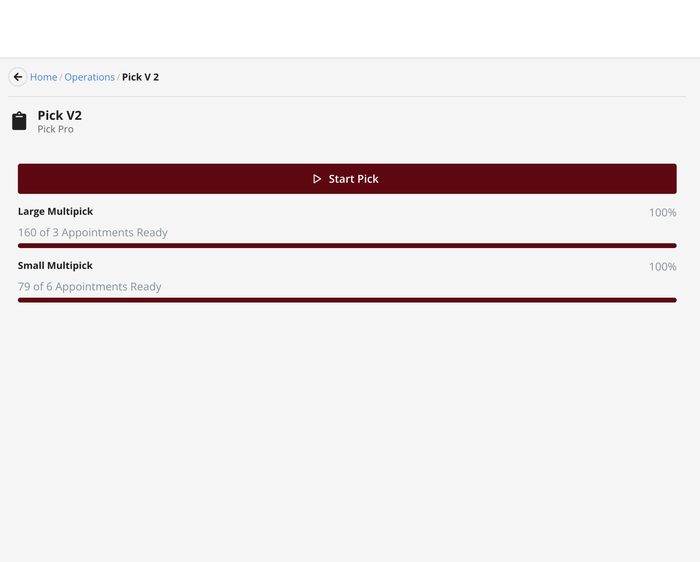Image resolution: width=700 pixels, height=562 pixels.
Task: Click '160 of 3 Appointments Ready' text
Action: pos(92,233)
